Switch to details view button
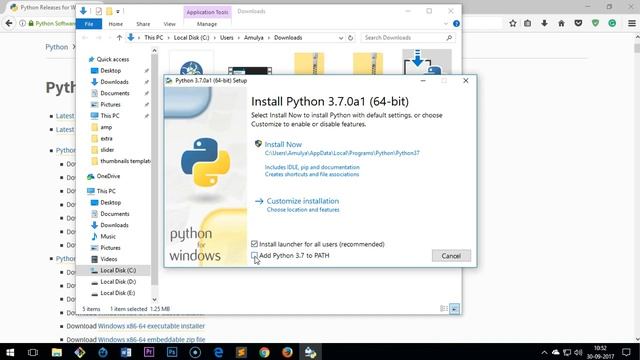640x360 pixels. pyautogui.click(x=444, y=309)
